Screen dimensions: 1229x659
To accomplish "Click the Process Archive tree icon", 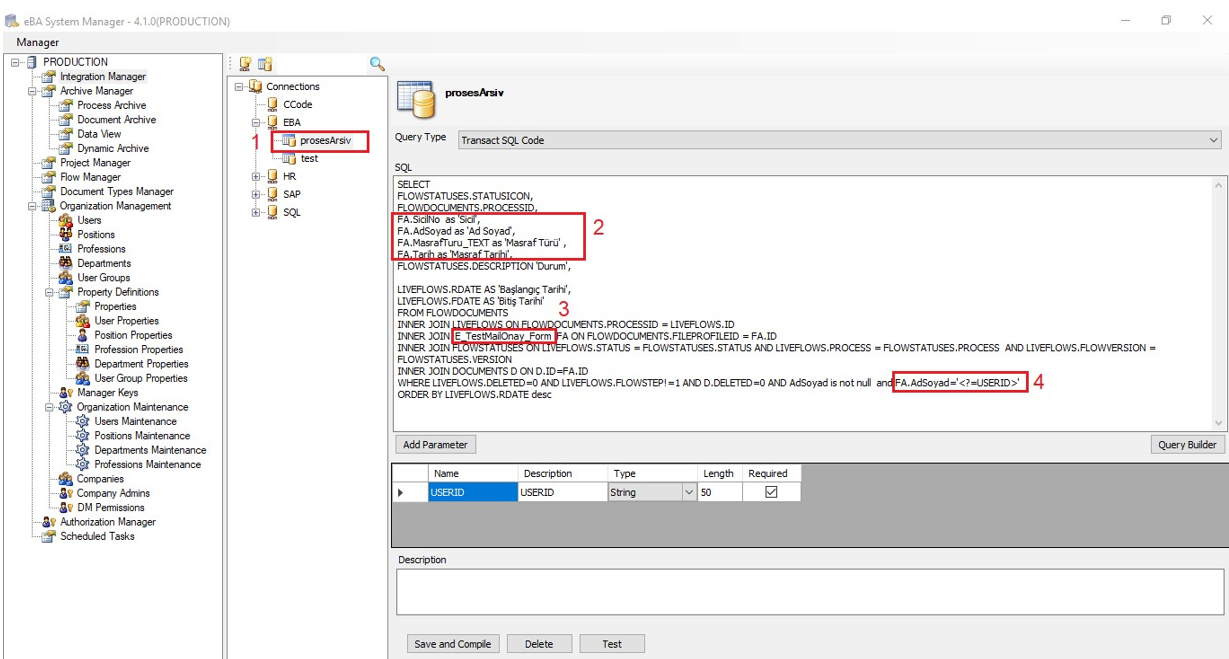I will click(x=66, y=105).
